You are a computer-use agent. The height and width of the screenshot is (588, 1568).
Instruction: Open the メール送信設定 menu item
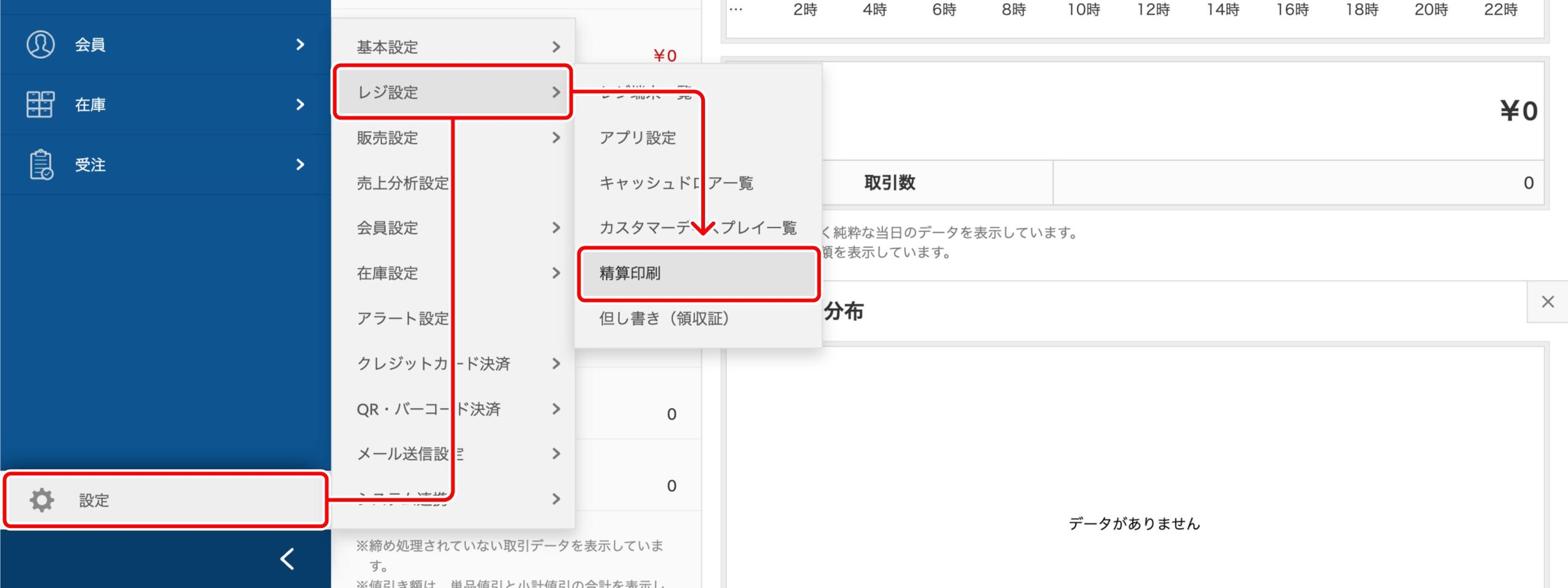[453, 453]
